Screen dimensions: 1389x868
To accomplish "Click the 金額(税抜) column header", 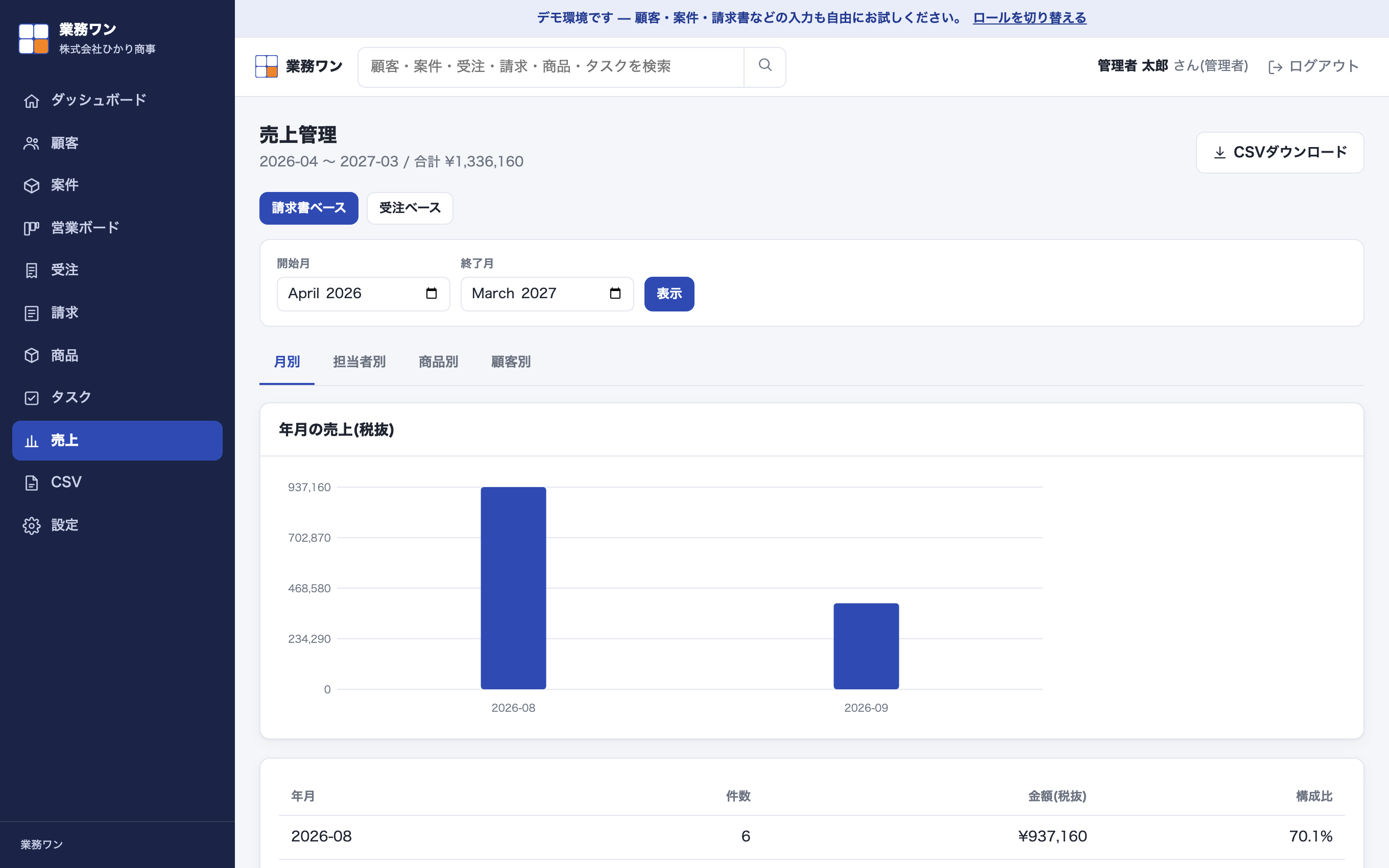I will tap(1057, 796).
